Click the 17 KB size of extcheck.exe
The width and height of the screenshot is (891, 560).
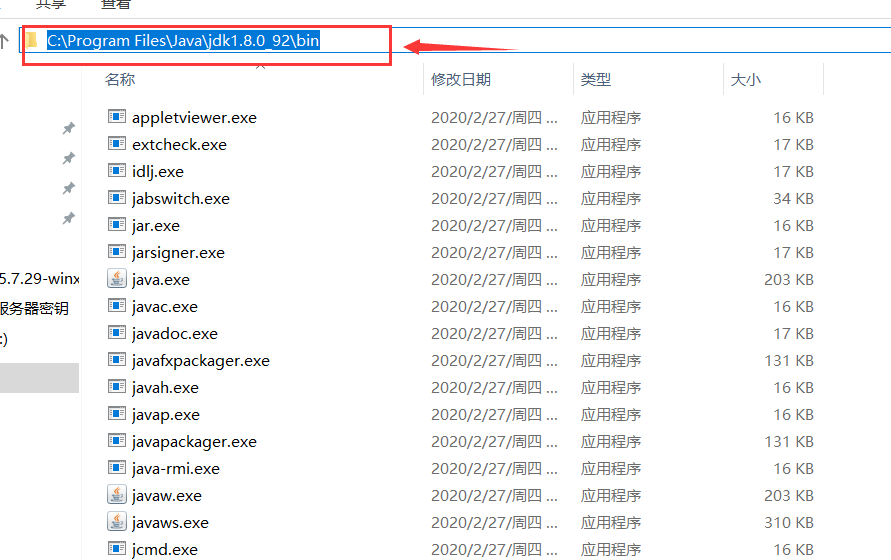coord(793,144)
